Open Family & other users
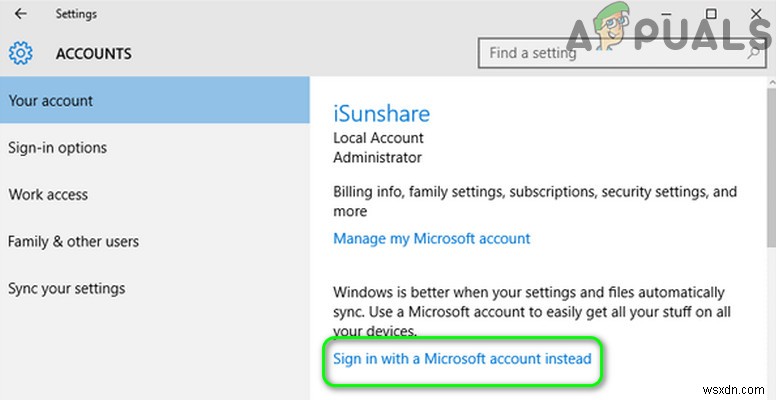 [x=73, y=242]
